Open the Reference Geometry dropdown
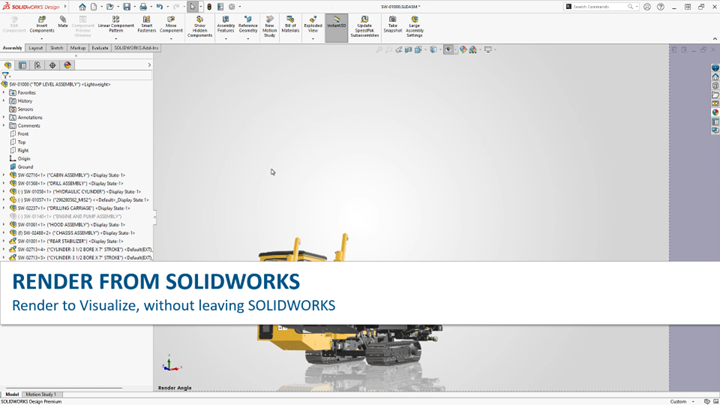 (248, 38)
